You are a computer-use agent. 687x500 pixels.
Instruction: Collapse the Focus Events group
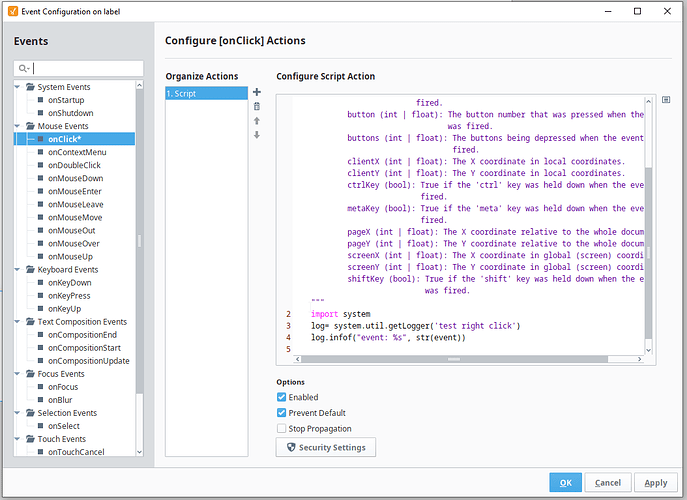[x=18, y=373]
